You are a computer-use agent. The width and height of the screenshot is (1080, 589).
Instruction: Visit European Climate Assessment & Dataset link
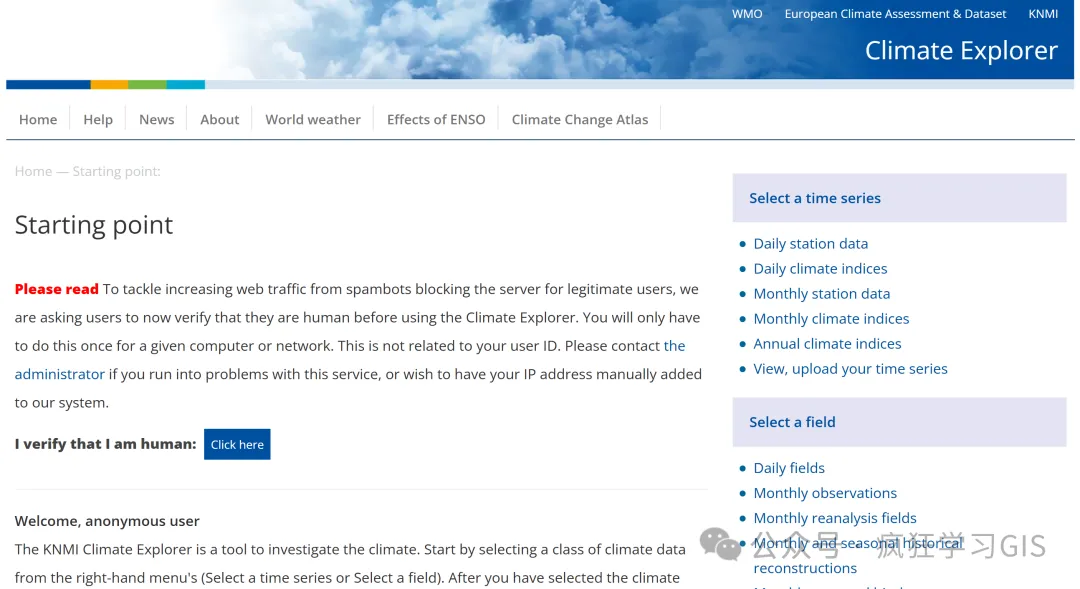point(895,14)
